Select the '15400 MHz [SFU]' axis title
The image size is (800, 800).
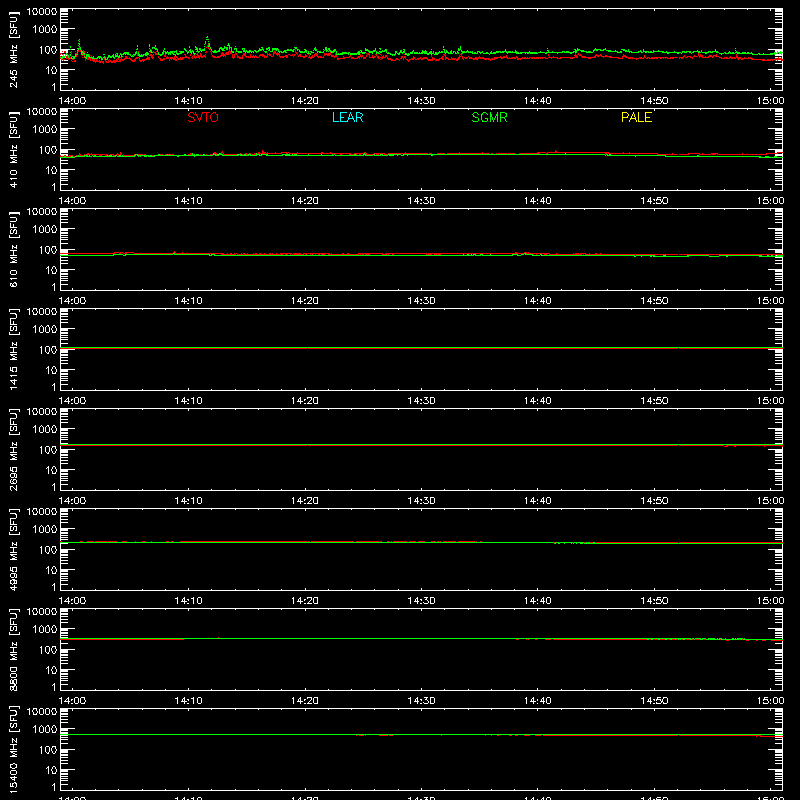point(13,749)
